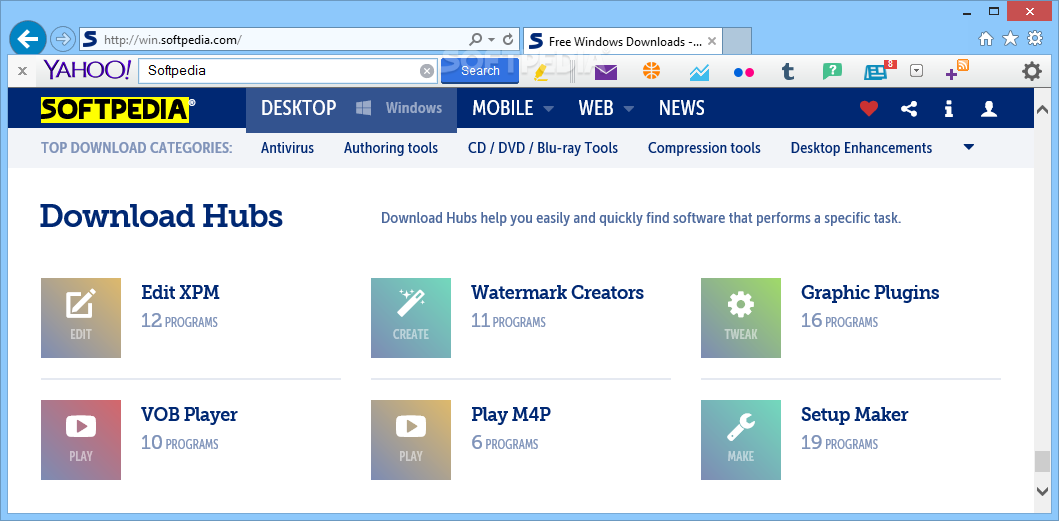Open the Desktop Enhancements category
1059x521 pixels.
(x=861, y=148)
